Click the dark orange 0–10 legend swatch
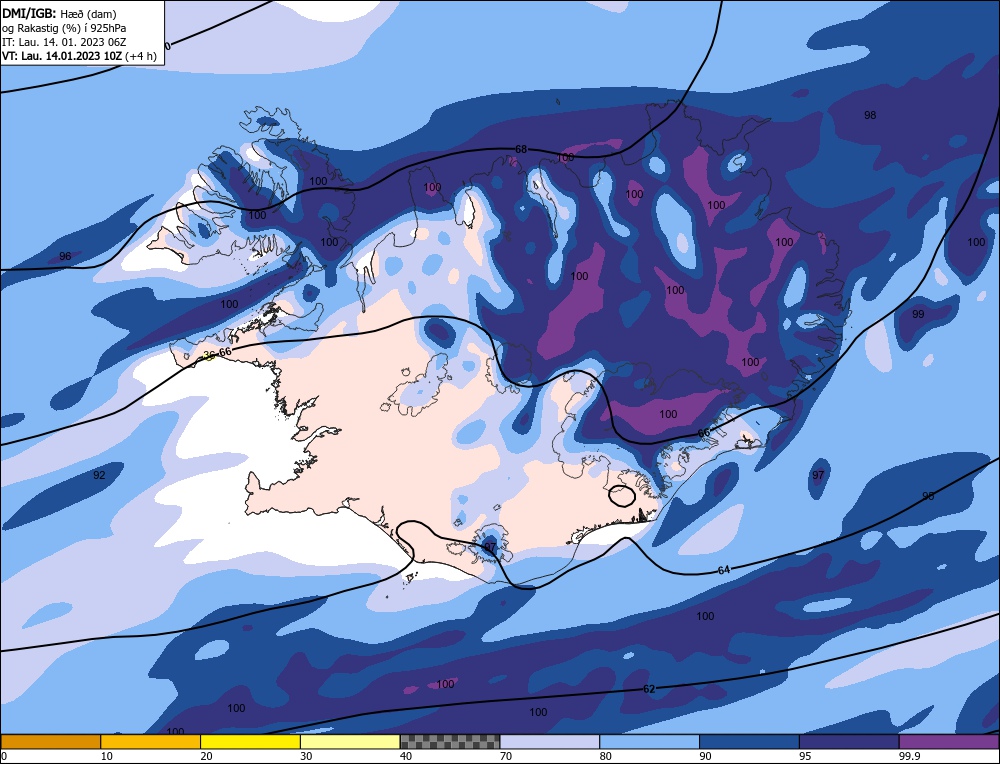Viewport: 1000px width, 764px height. [50, 741]
